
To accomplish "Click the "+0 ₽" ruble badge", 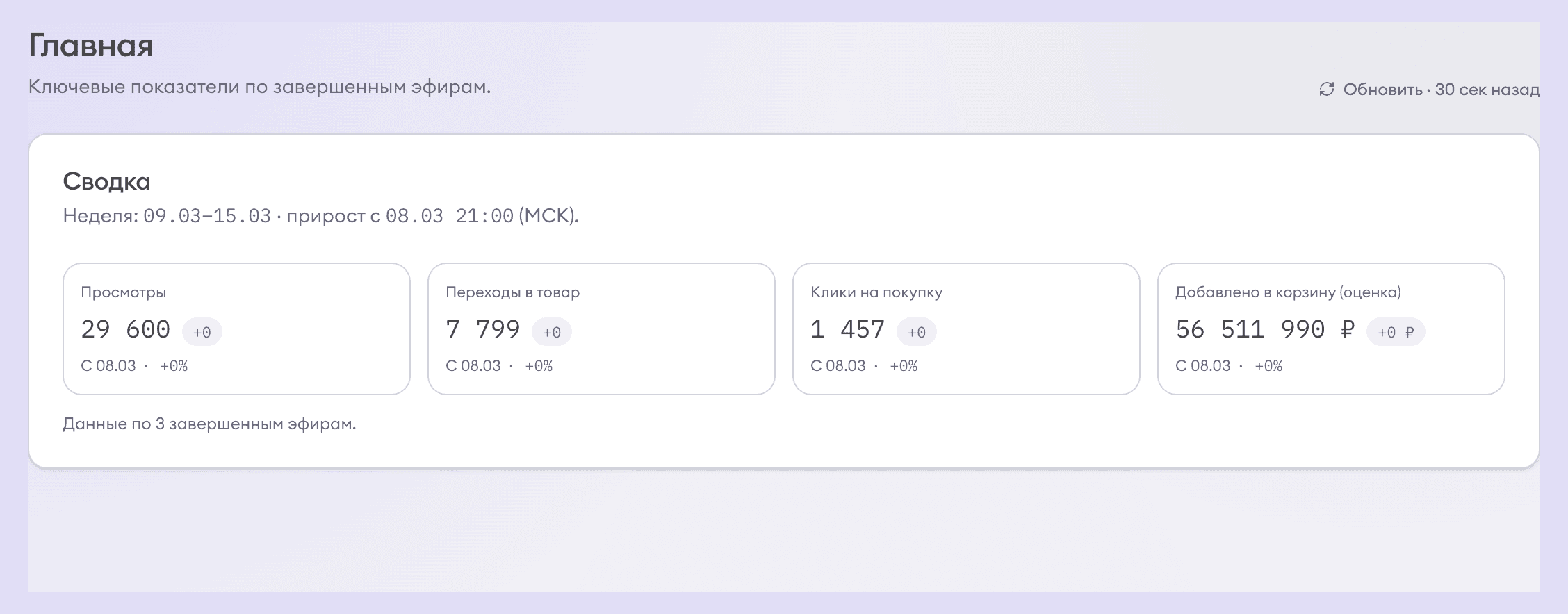I will (x=1395, y=332).
